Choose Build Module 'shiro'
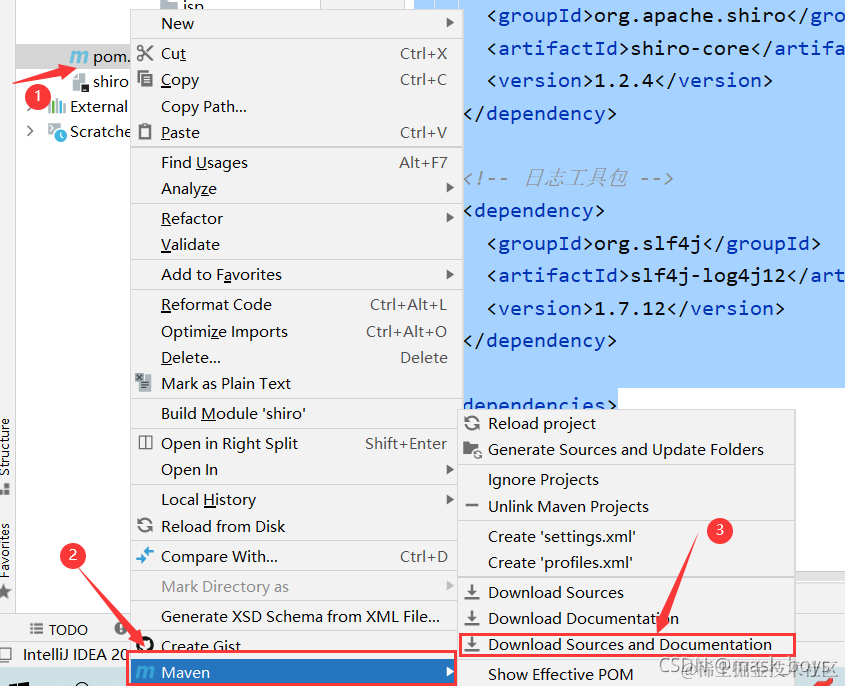 tap(296, 413)
